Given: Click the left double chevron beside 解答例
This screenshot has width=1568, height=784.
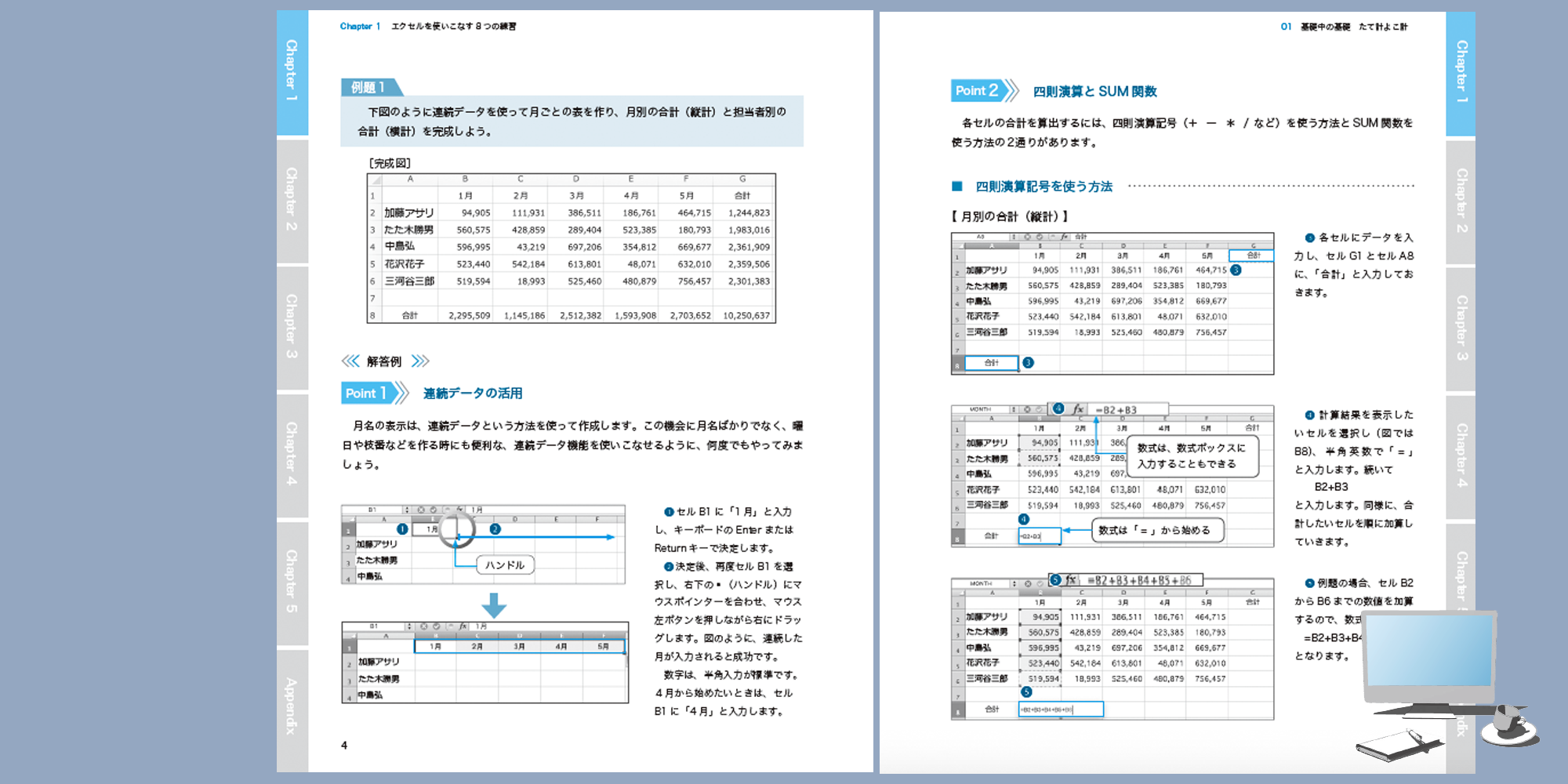Looking at the screenshot, I should 350,361.
